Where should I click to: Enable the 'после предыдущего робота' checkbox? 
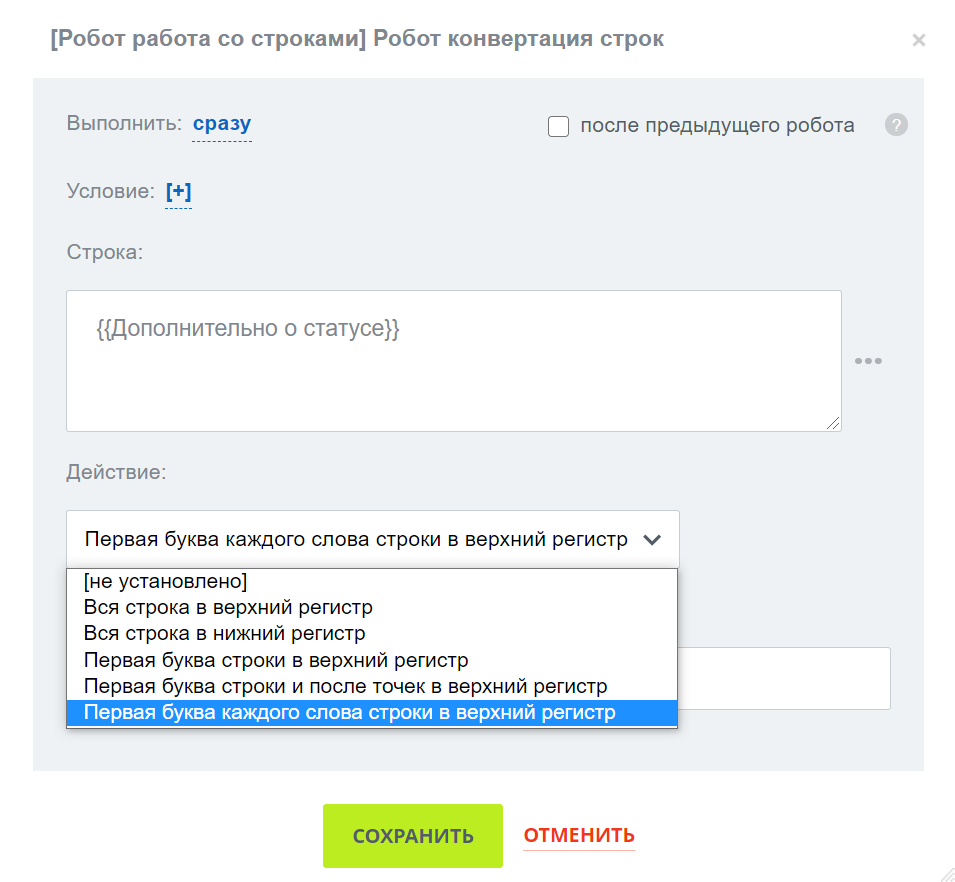(559, 127)
